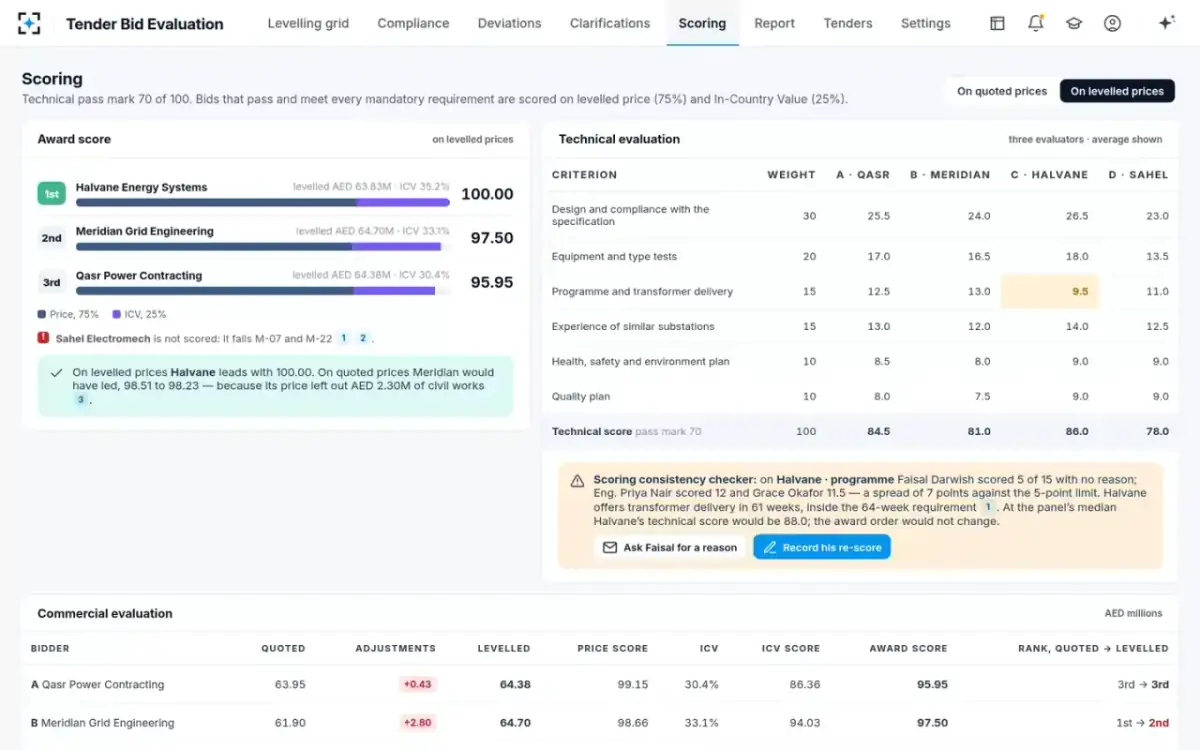Click pencil icon on Record his re-score
This screenshot has height=750, width=1200.
pyautogui.click(x=770, y=547)
